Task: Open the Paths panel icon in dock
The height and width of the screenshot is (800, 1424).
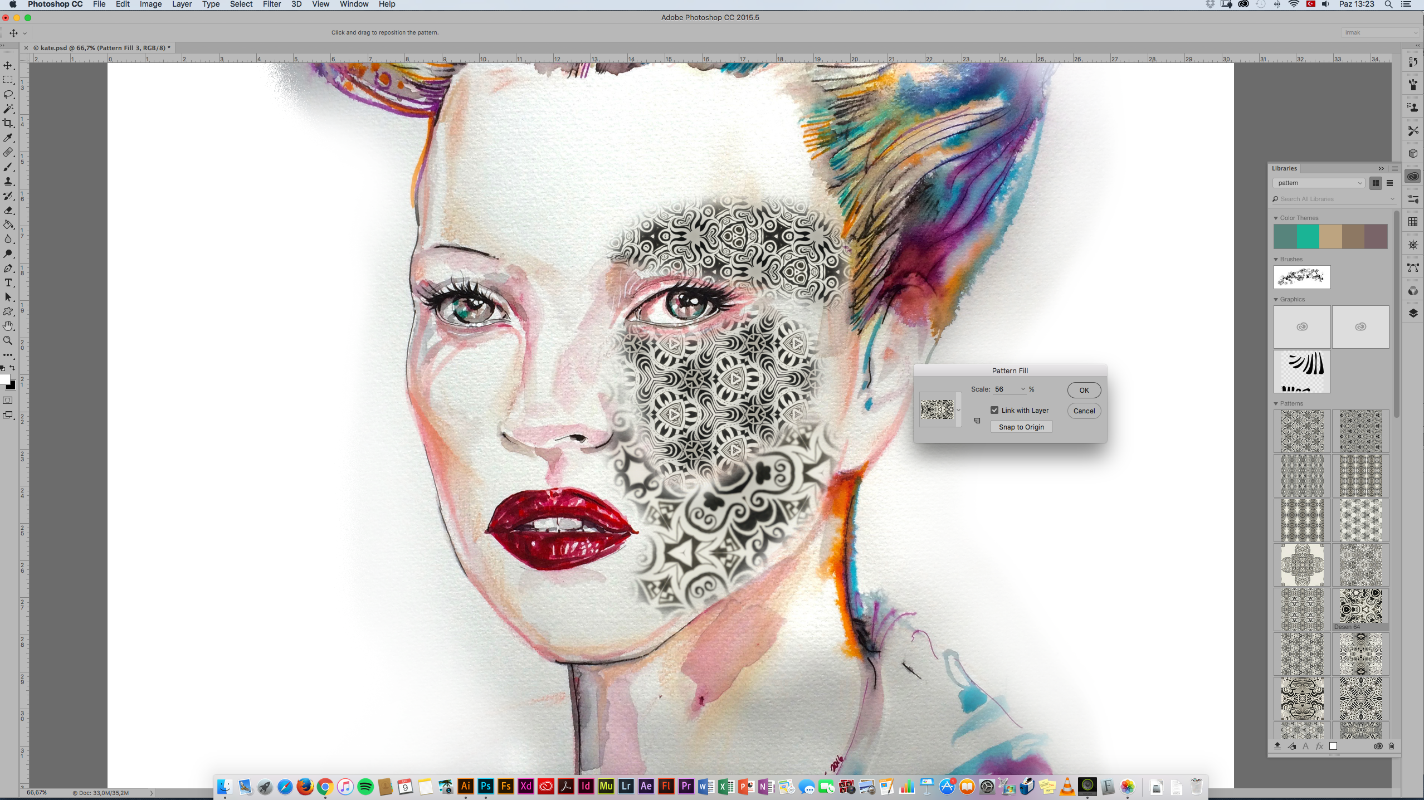Action: coord(1413,267)
